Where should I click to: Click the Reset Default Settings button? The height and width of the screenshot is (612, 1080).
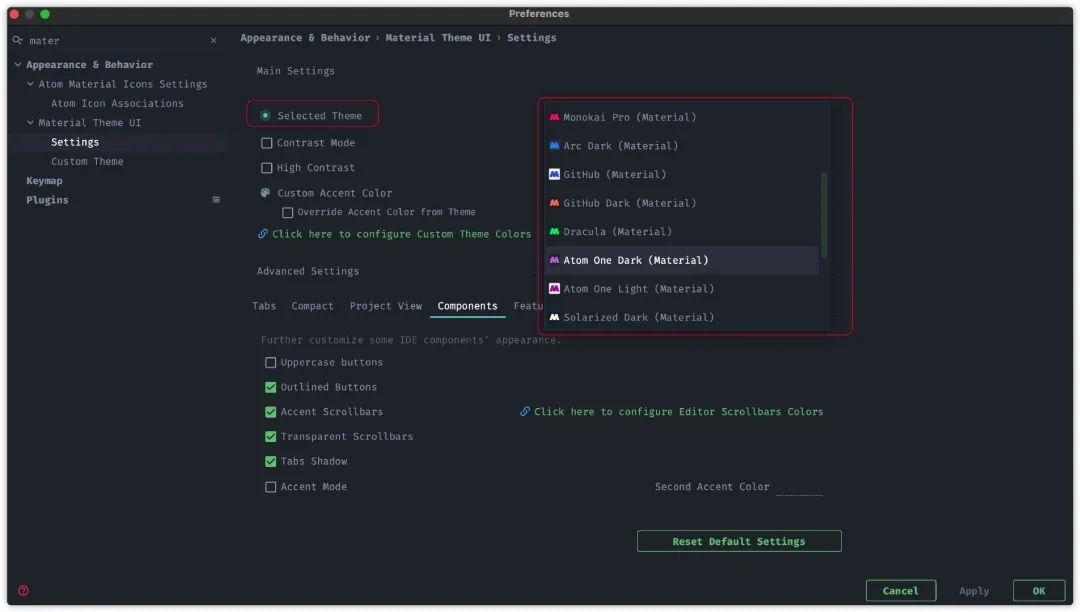(739, 541)
